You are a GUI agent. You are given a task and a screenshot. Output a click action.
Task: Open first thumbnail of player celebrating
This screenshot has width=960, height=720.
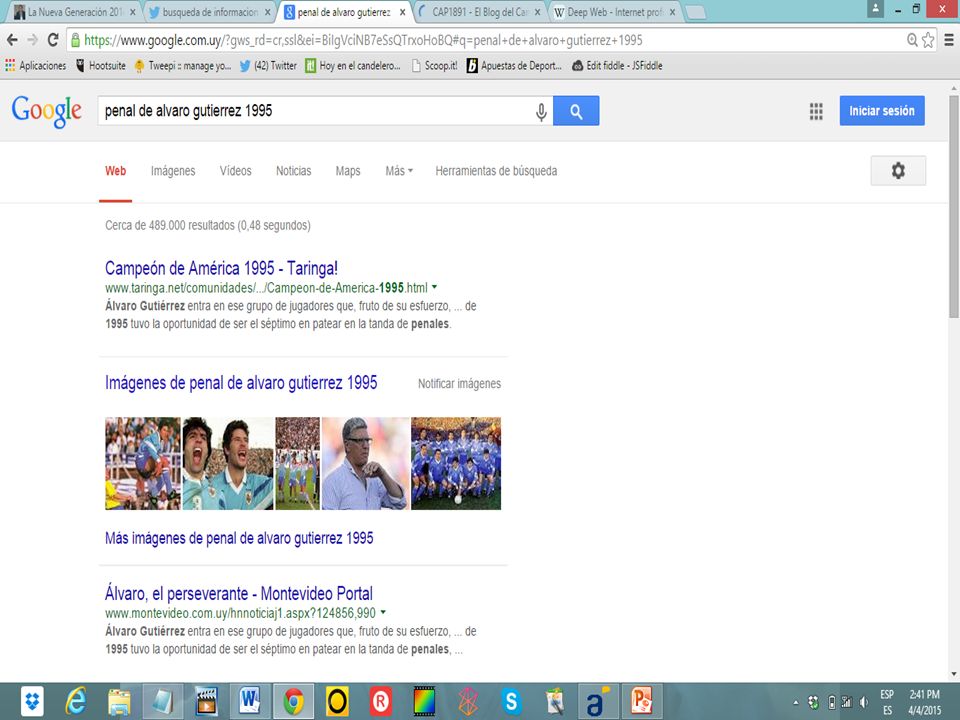point(143,463)
